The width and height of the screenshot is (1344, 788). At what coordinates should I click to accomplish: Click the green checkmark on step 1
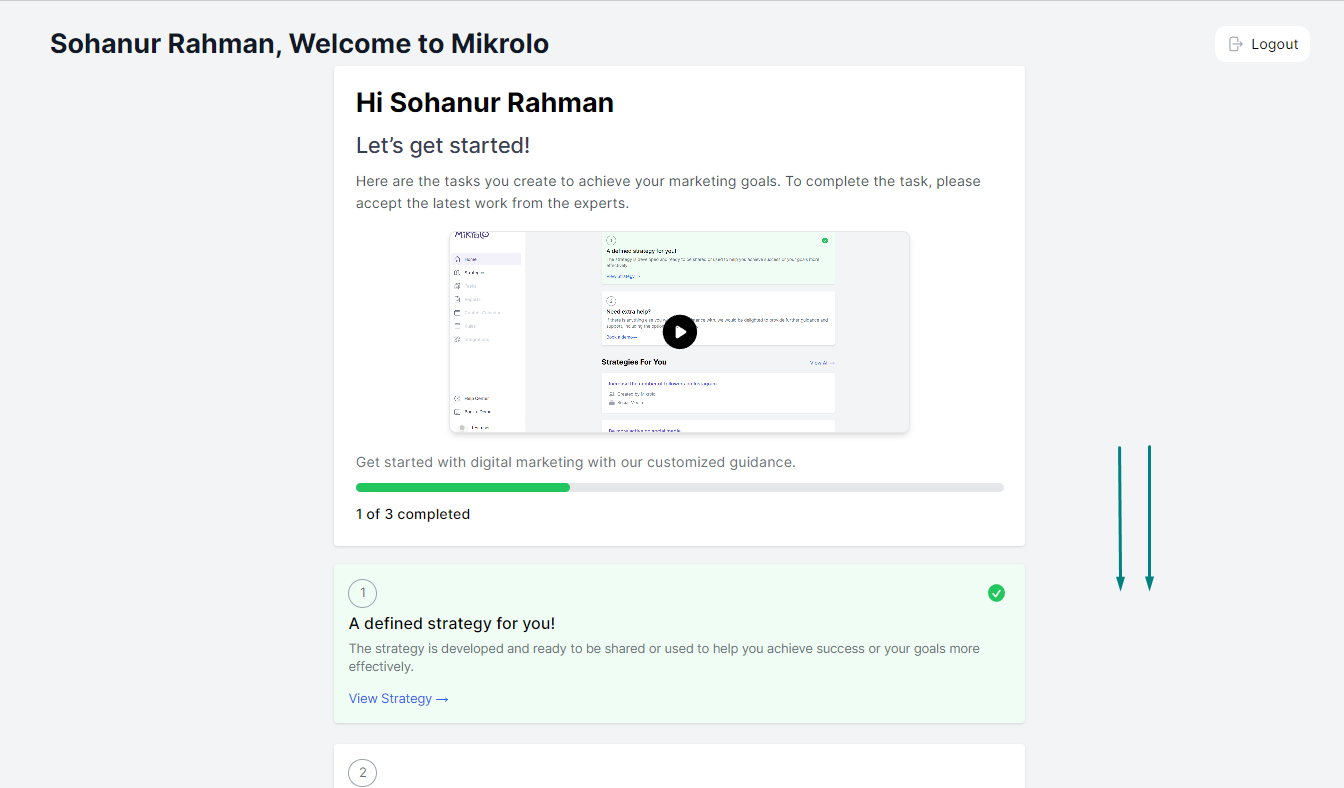(996, 593)
